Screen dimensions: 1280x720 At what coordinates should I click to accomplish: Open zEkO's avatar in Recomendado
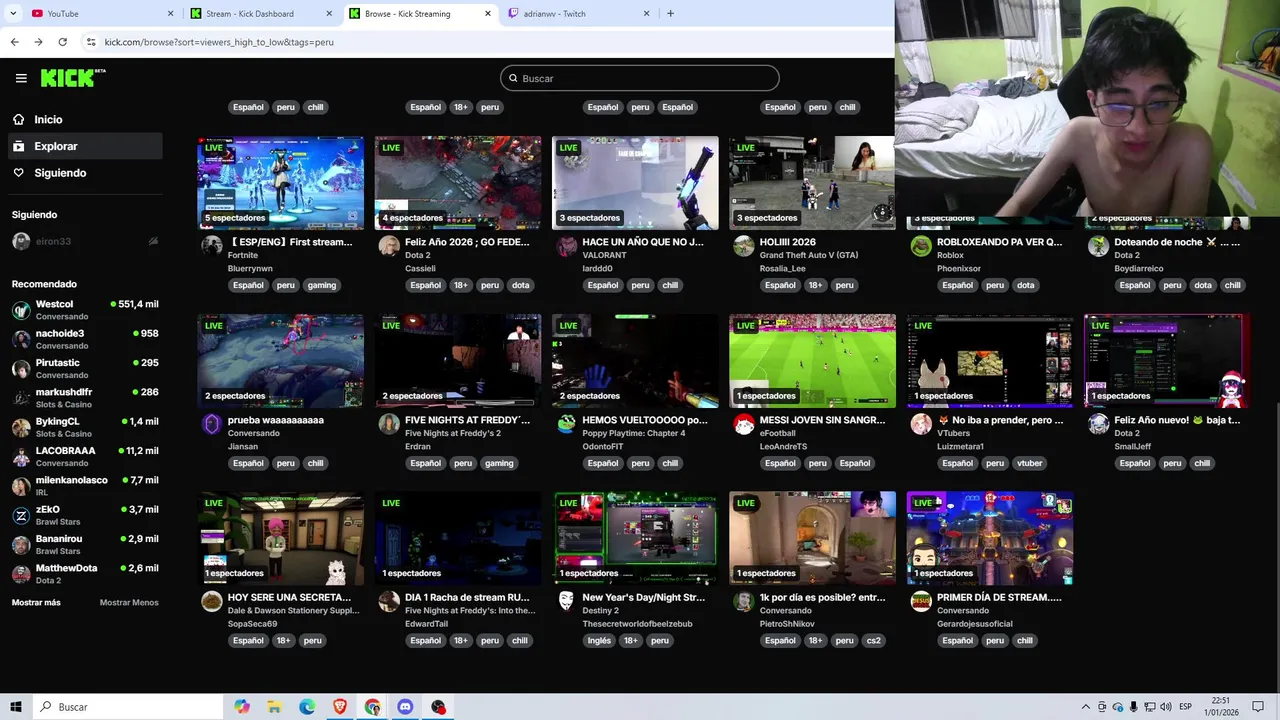coord(21,516)
